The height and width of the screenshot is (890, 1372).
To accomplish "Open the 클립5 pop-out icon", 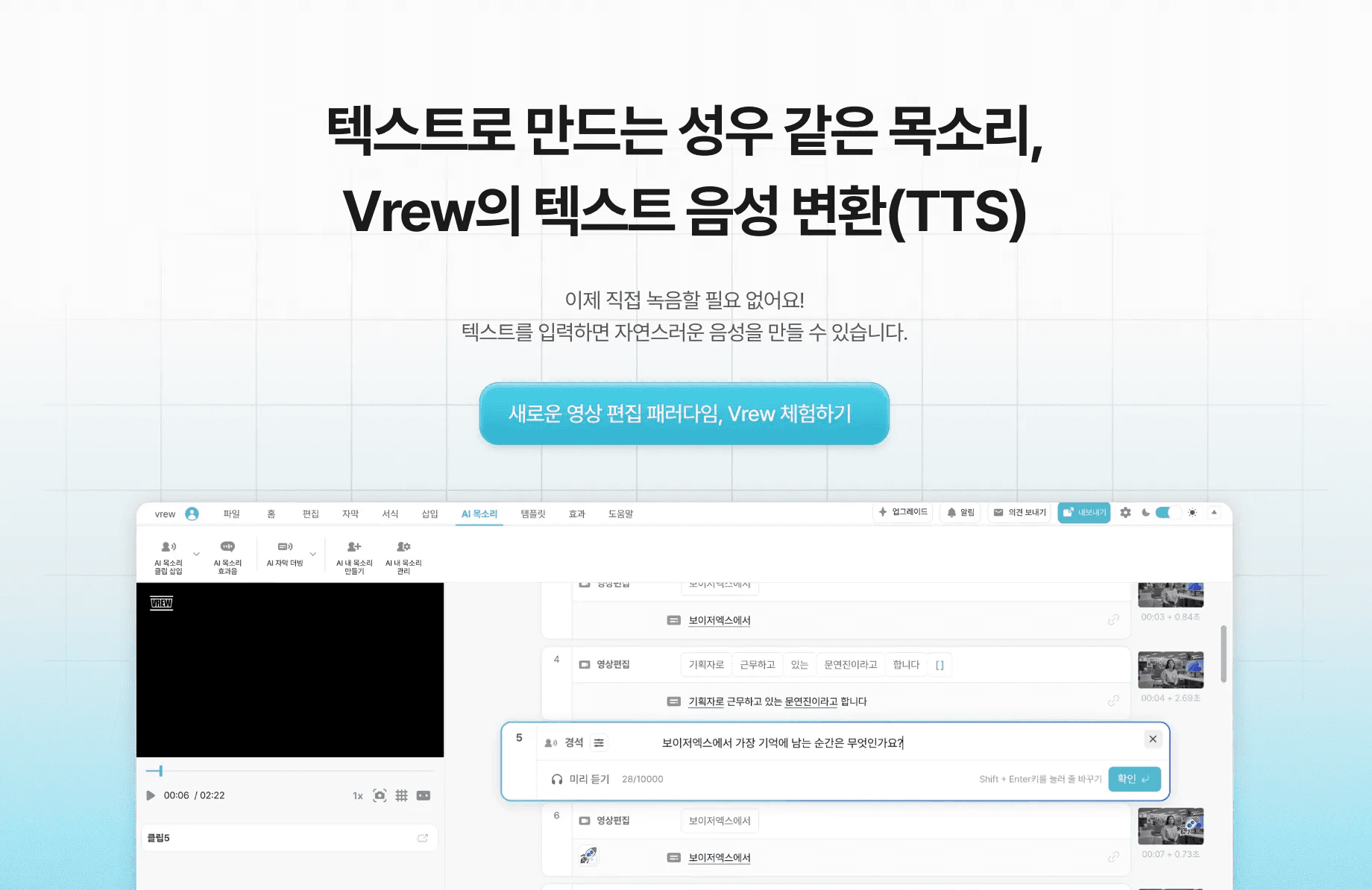I will point(423,838).
